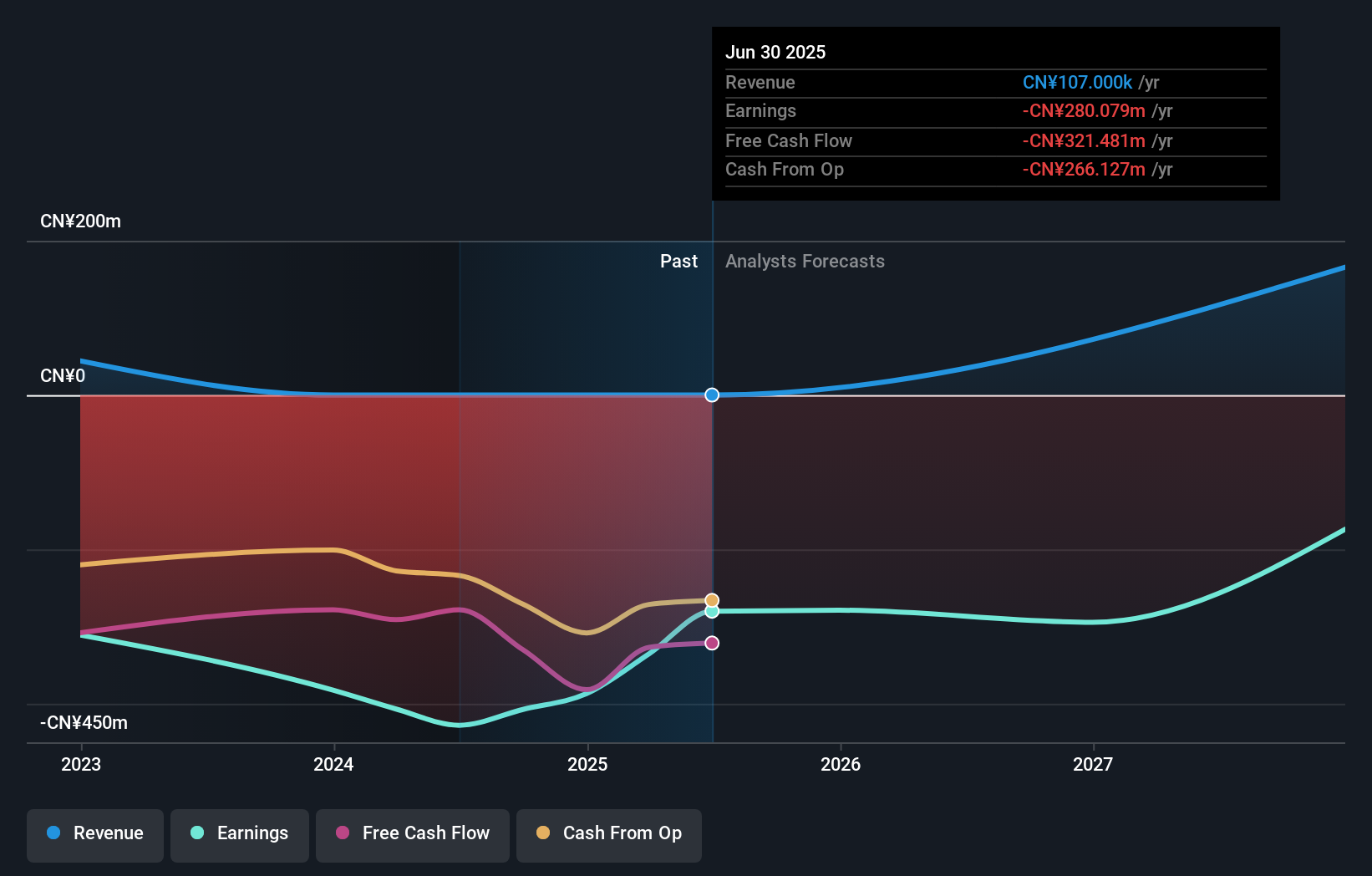Click the Revenue value CN¥107.000k in tooltip

[x=1077, y=83]
